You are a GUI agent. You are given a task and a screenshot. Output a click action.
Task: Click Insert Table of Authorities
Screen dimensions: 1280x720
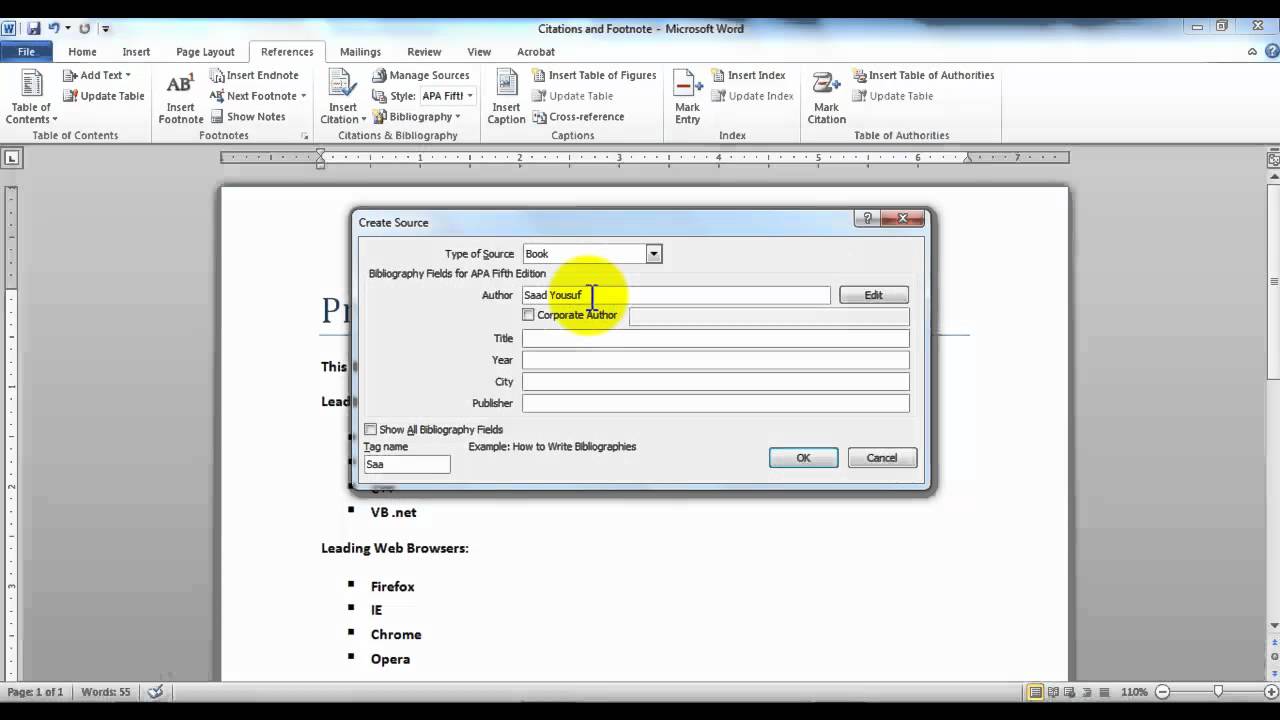(923, 75)
